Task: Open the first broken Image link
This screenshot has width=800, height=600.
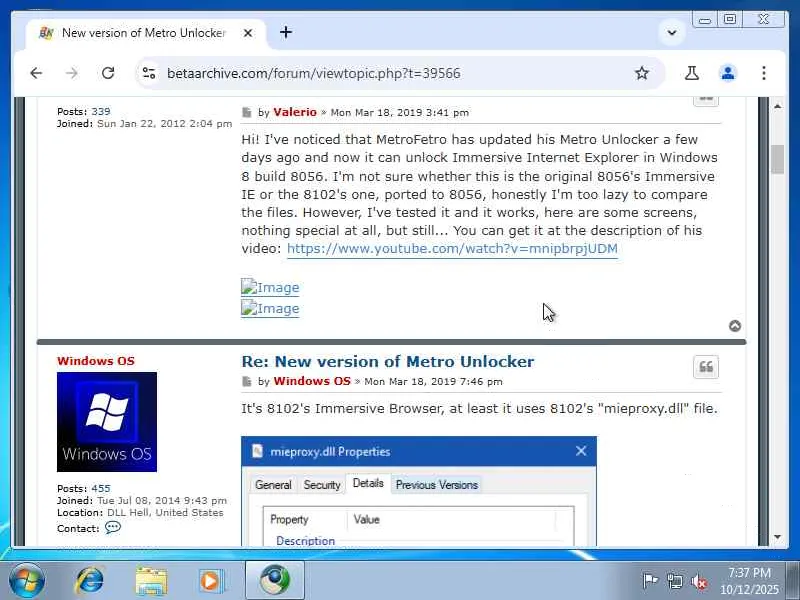Action: point(270,287)
